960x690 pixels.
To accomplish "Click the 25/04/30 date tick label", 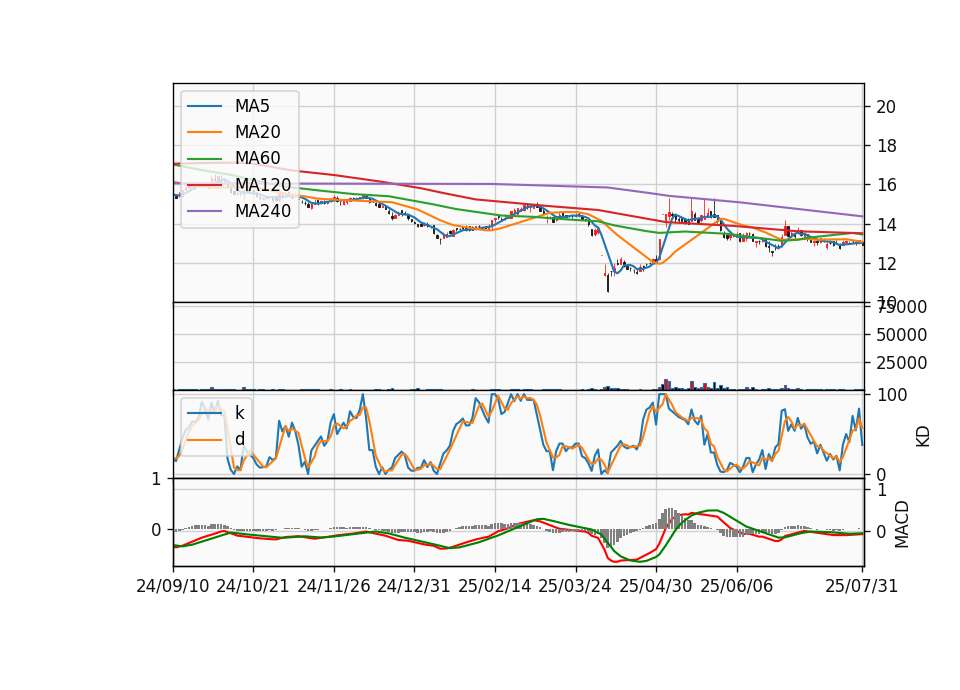I will pyautogui.click(x=656, y=586).
